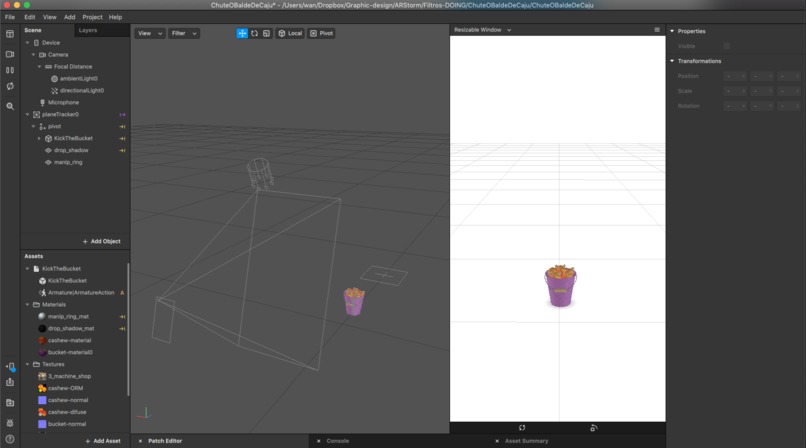The width and height of the screenshot is (806, 448).
Task: Click the restart/refresh icon in left sidebar
Action: [x=10, y=86]
